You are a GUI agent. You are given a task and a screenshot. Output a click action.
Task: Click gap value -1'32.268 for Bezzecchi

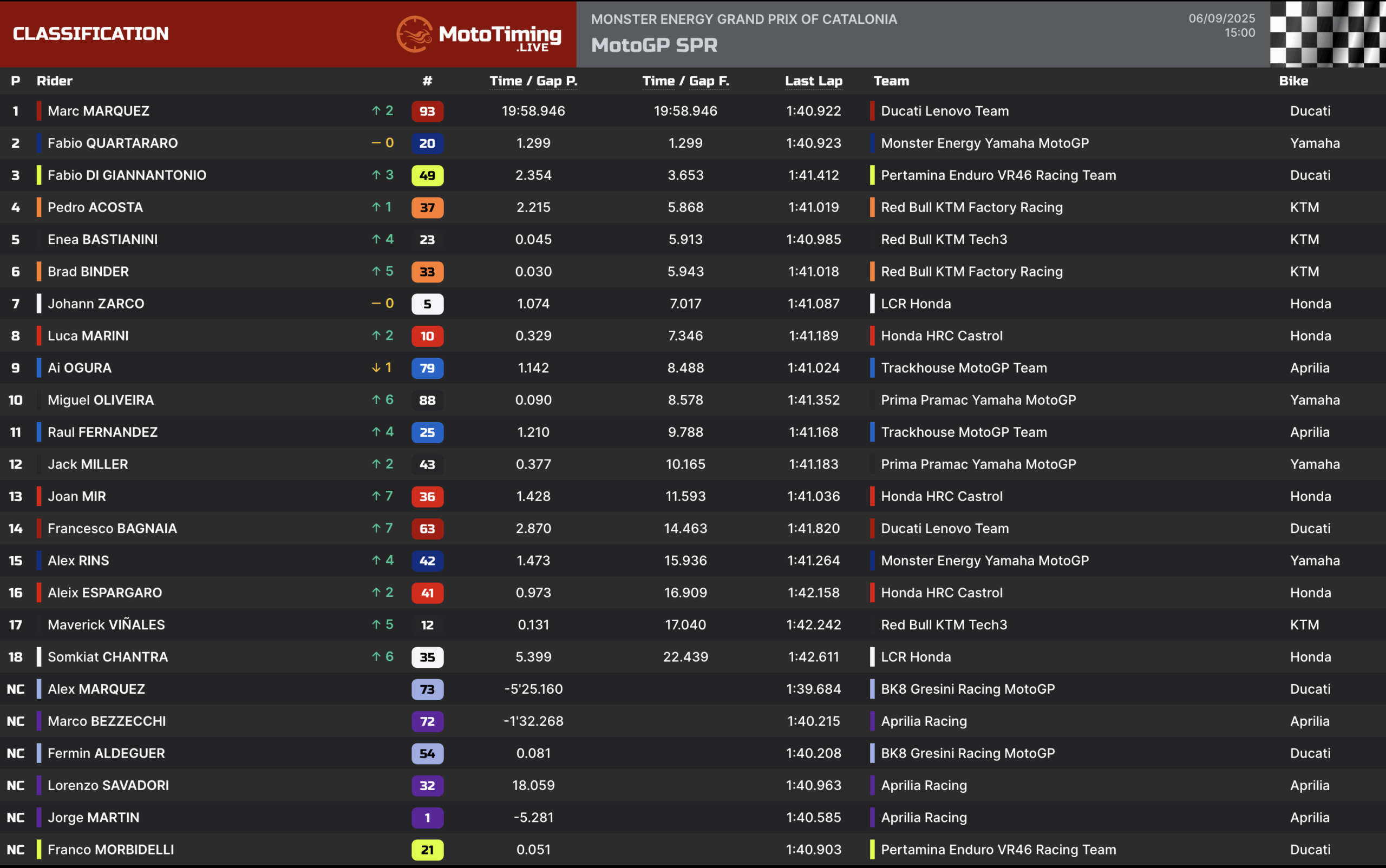[x=533, y=721]
